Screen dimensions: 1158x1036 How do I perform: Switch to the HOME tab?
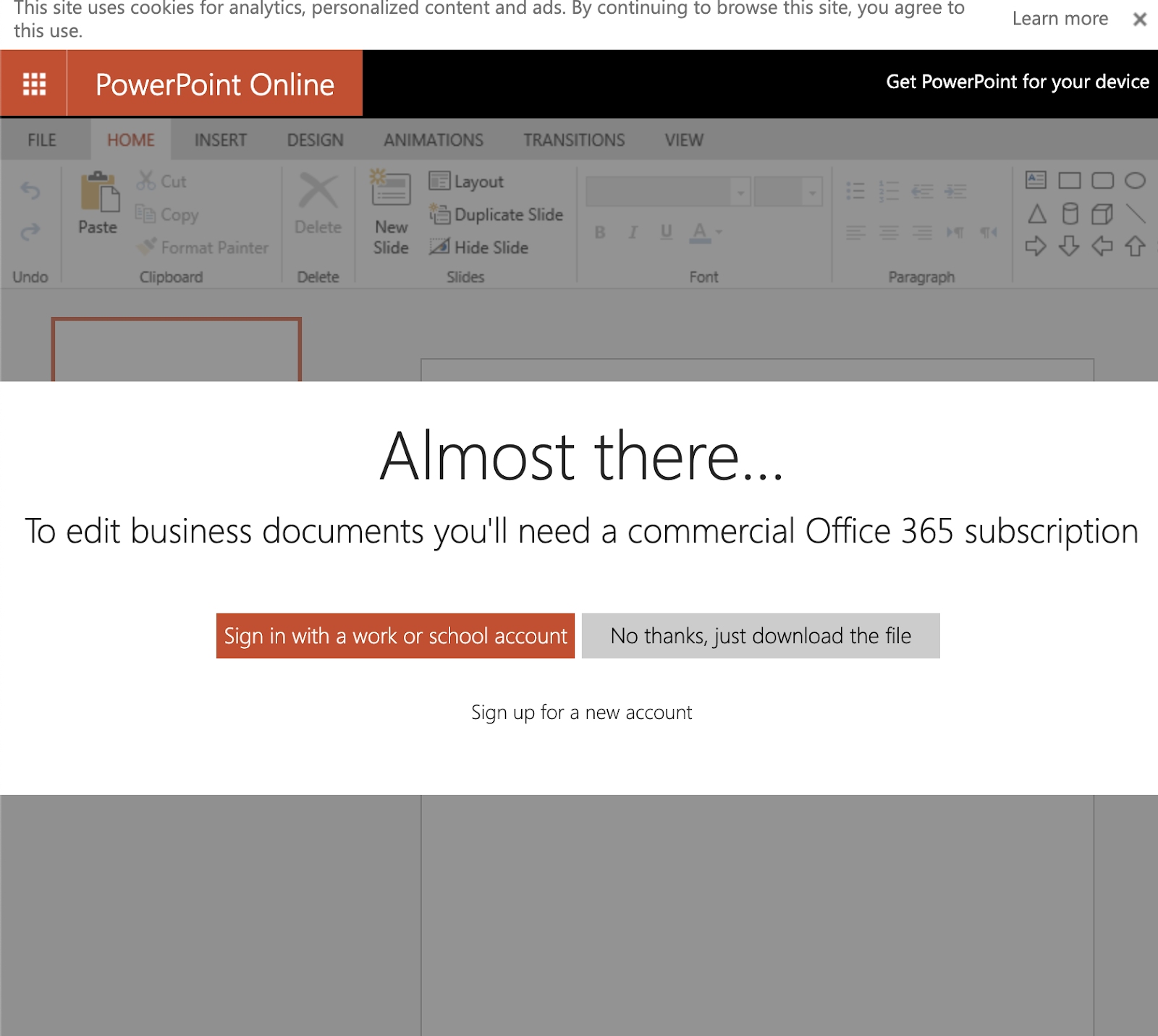[x=131, y=140]
